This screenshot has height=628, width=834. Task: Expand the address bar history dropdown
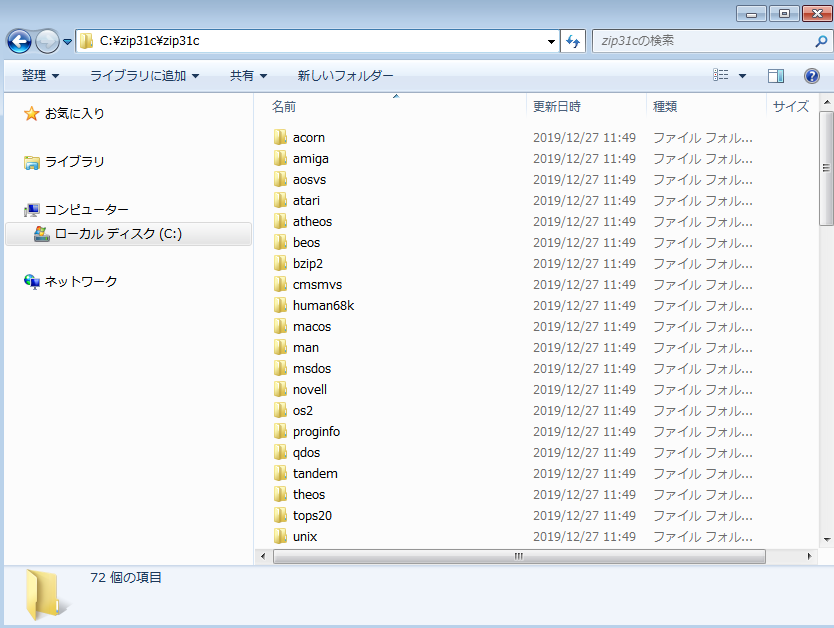click(552, 41)
